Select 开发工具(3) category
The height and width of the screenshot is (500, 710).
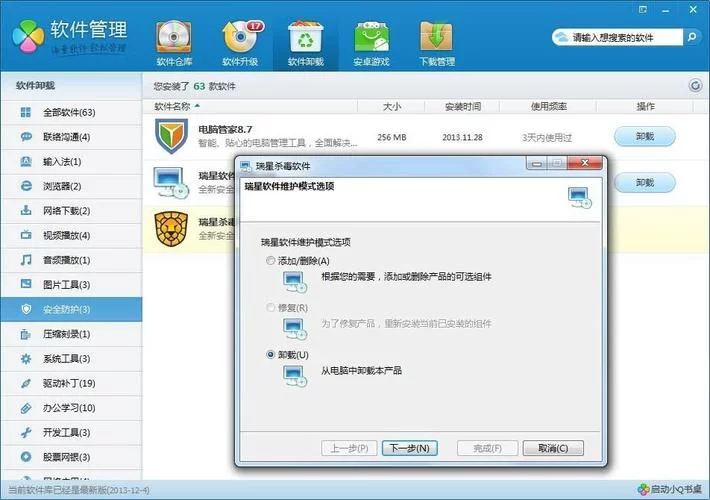pyautogui.click(x=71, y=433)
